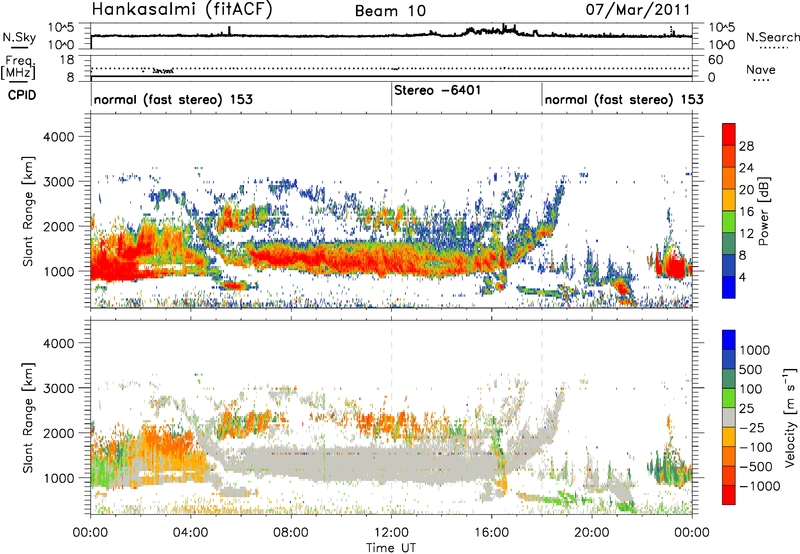Click the "08:00" time tick label

pos(291,533)
